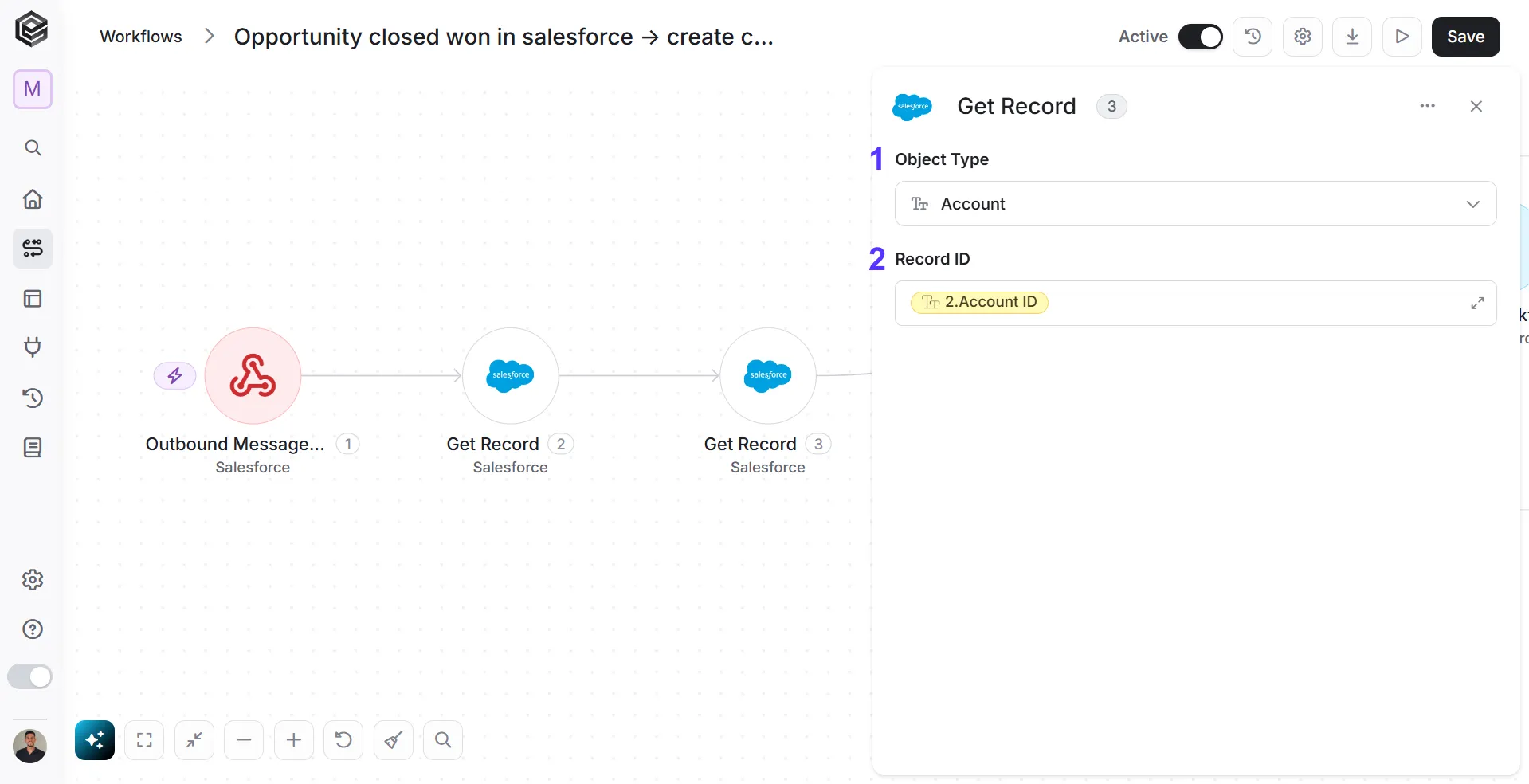
Task: Search nodes on the canvas toolbar
Action: click(x=443, y=740)
